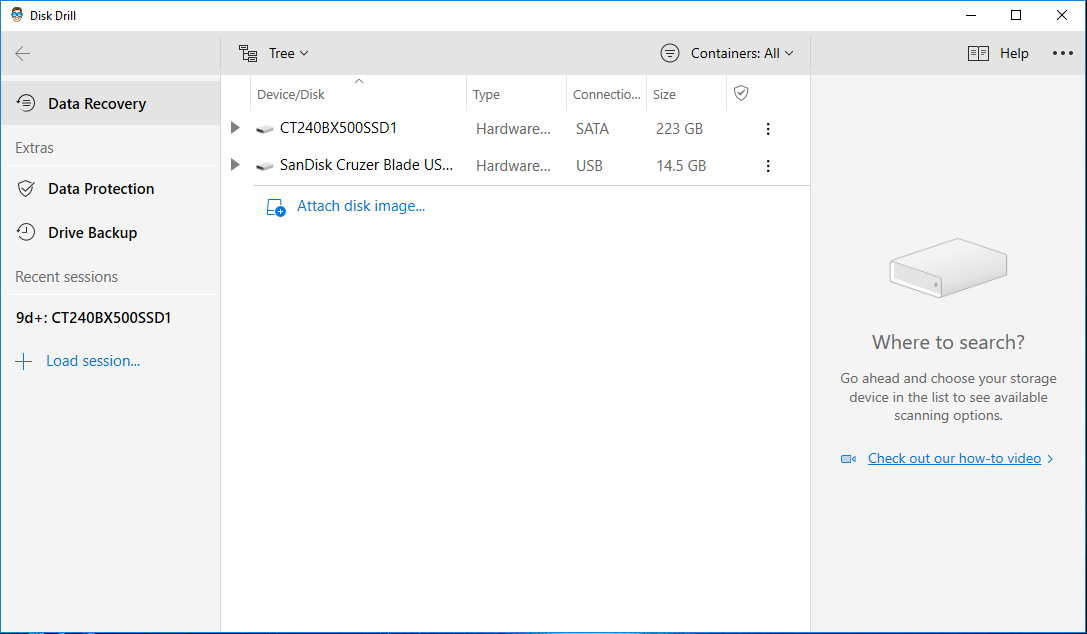The image size is (1087, 634).
Task: Click the back arrow icon
Action: click(23, 54)
